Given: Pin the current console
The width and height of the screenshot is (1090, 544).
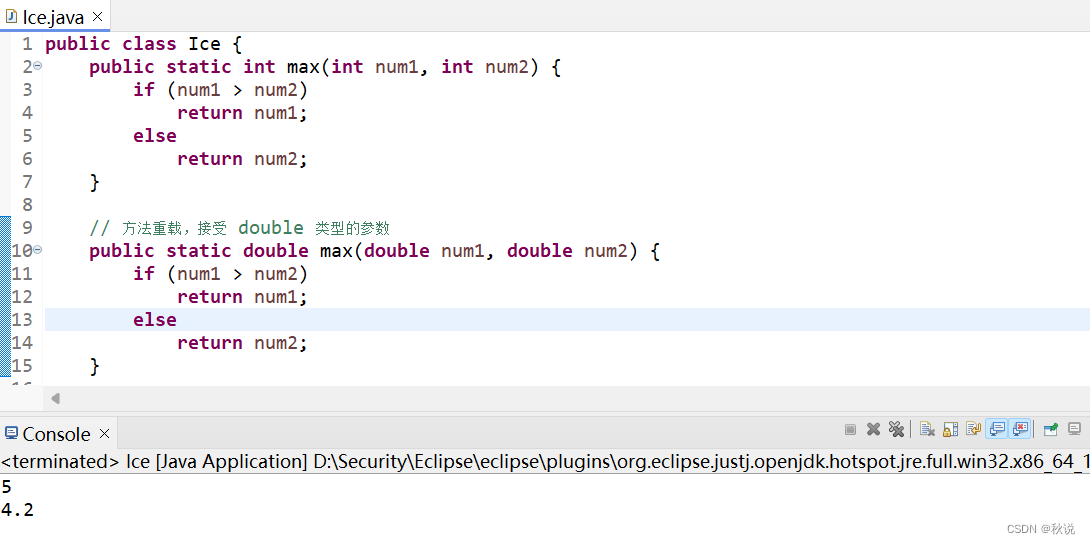Looking at the screenshot, I should 1050,429.
